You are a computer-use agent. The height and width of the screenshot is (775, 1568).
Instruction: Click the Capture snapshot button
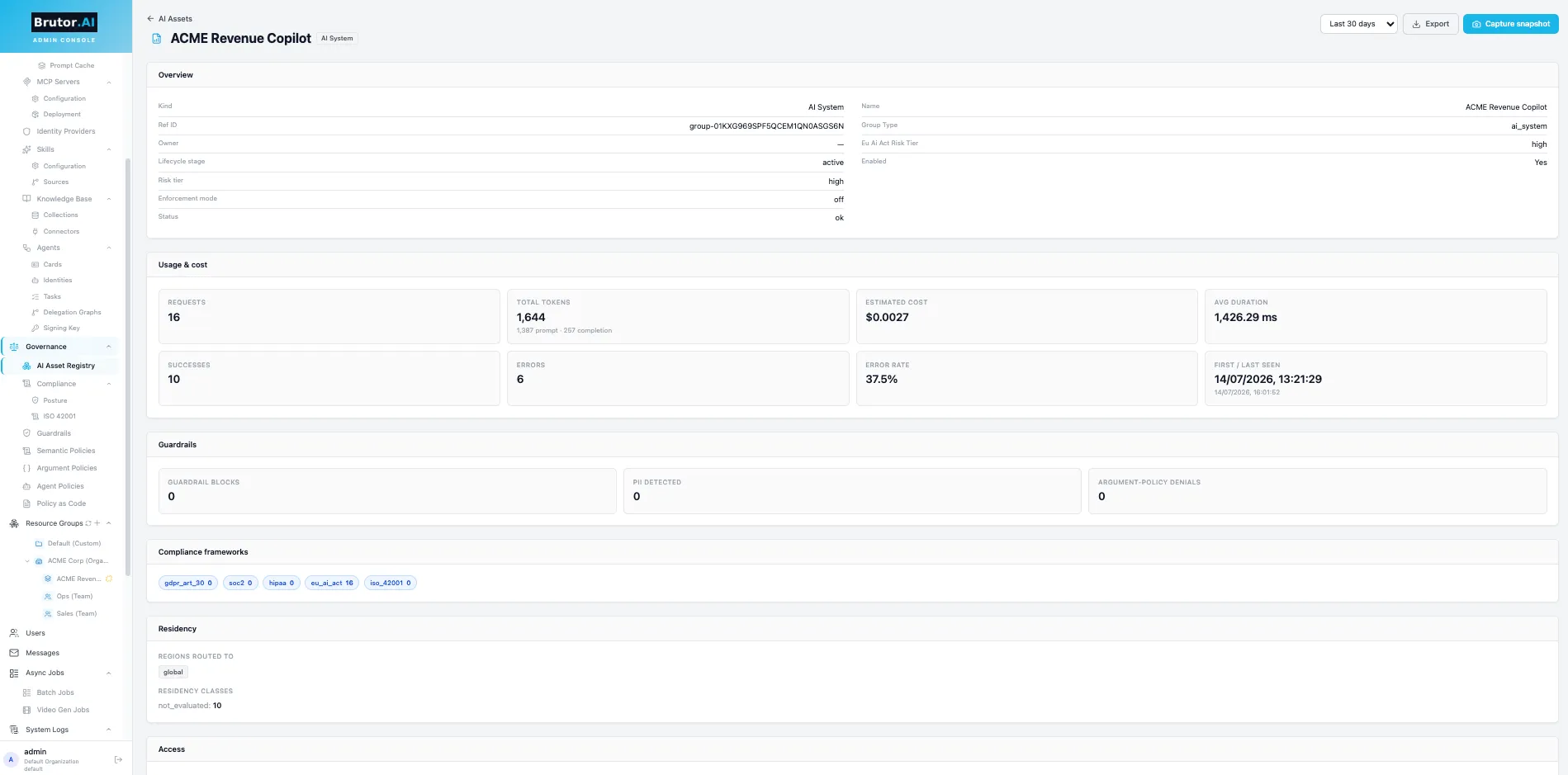(1510, 24)
